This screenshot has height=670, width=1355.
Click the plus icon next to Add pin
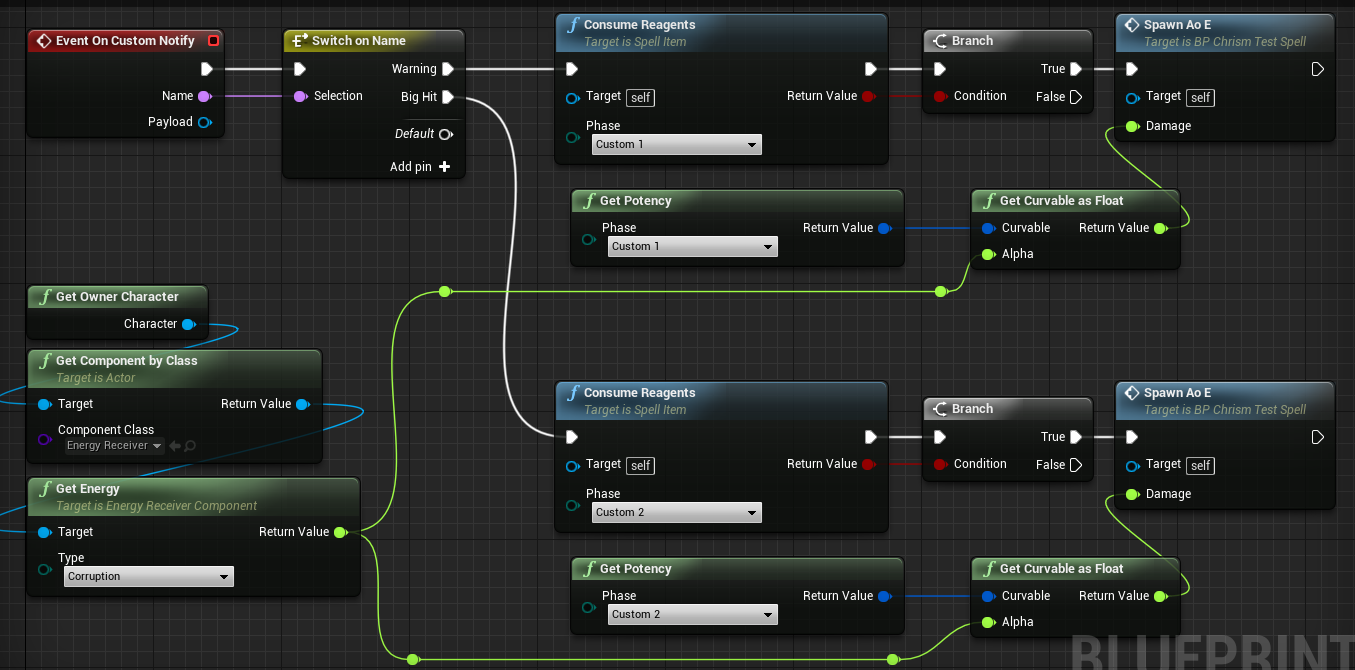(445, 167)
